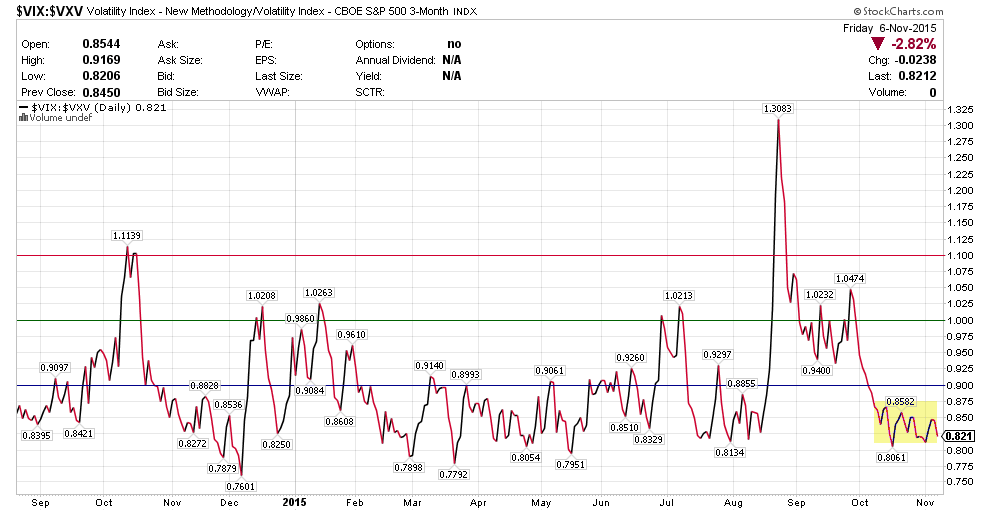This screenshot has height=511, width=990.
Task: Click the '-2.82%' percent change value
Action: 913,44
